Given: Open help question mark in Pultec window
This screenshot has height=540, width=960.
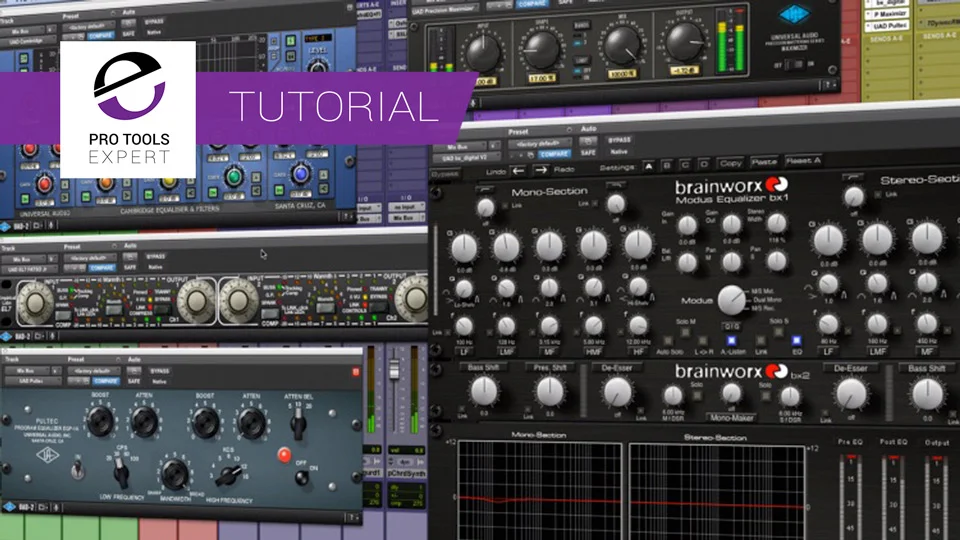Looking at the screenshot, I should (353, 517).
